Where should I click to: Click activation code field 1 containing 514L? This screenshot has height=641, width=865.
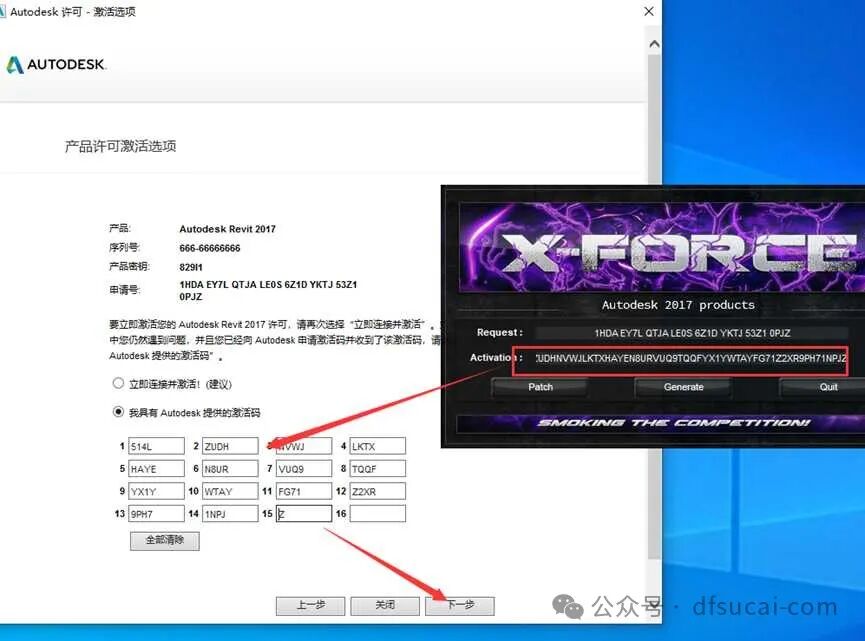156,446
